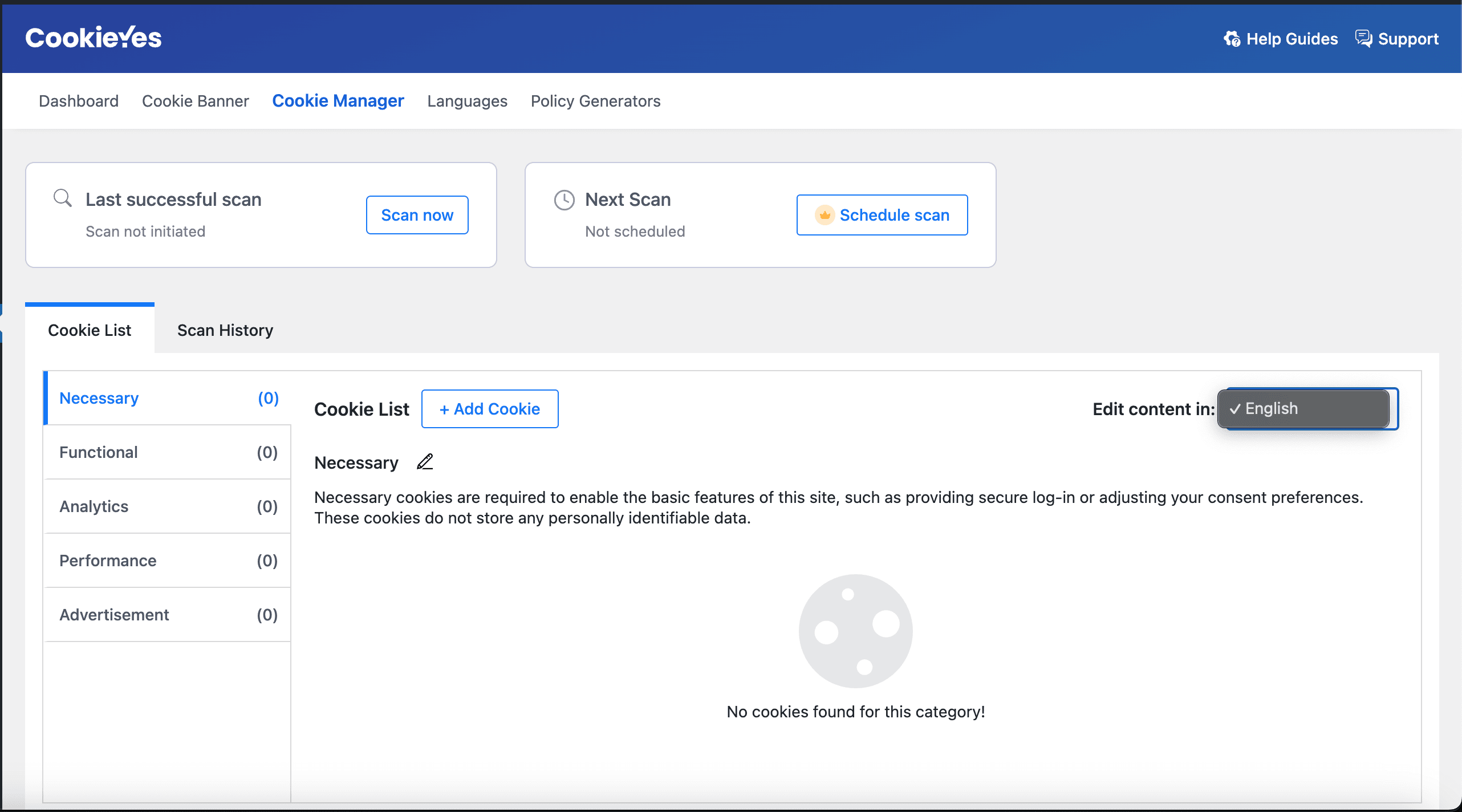Open the Cookie Banner menu
Screen dimensions: 1462x812
pyautogui.click(x=196, y=101)
